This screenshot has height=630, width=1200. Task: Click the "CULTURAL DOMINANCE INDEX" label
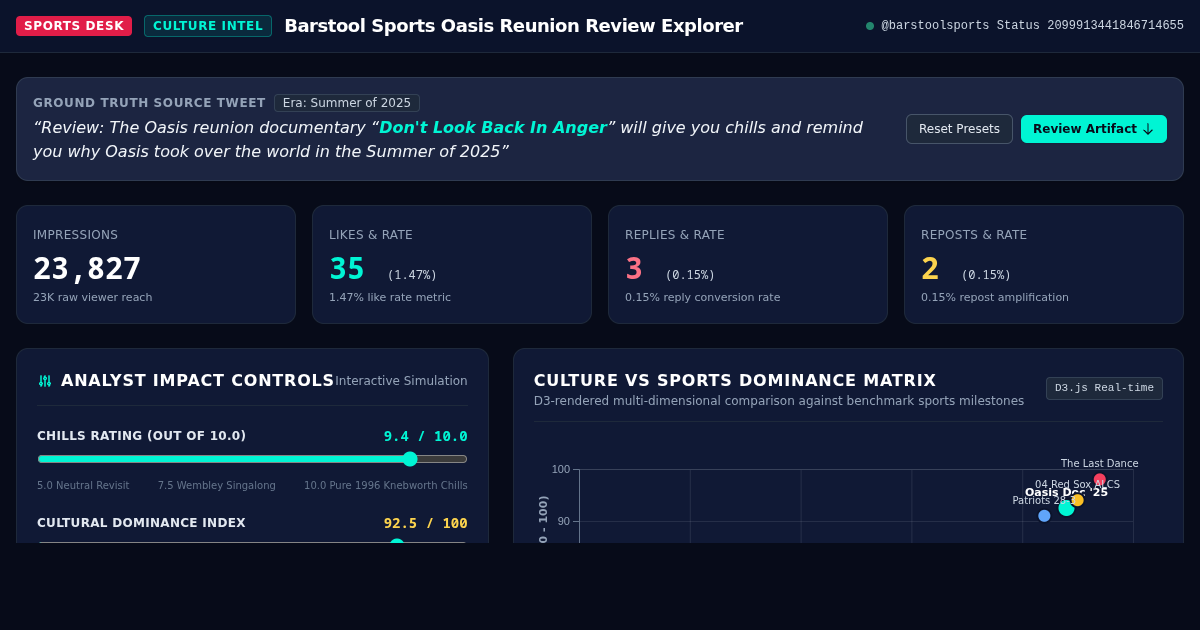[141, 523]
